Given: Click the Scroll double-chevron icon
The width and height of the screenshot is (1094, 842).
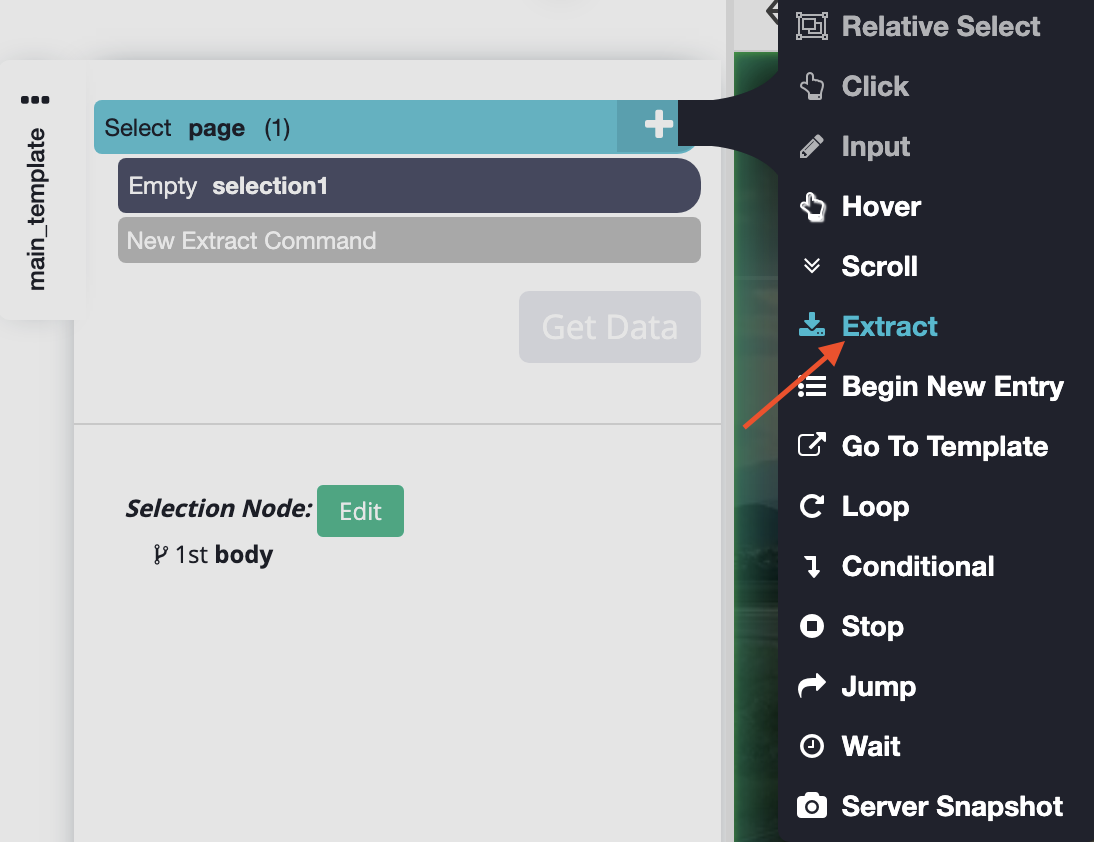Looking at the screenshot, I should click(812, 266).
